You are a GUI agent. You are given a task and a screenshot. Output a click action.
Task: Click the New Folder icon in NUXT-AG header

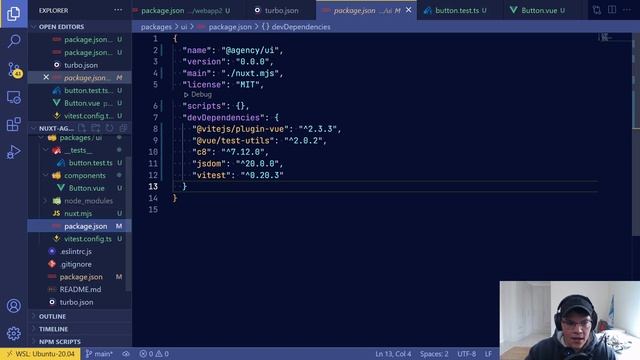click(x=96, y=128)
